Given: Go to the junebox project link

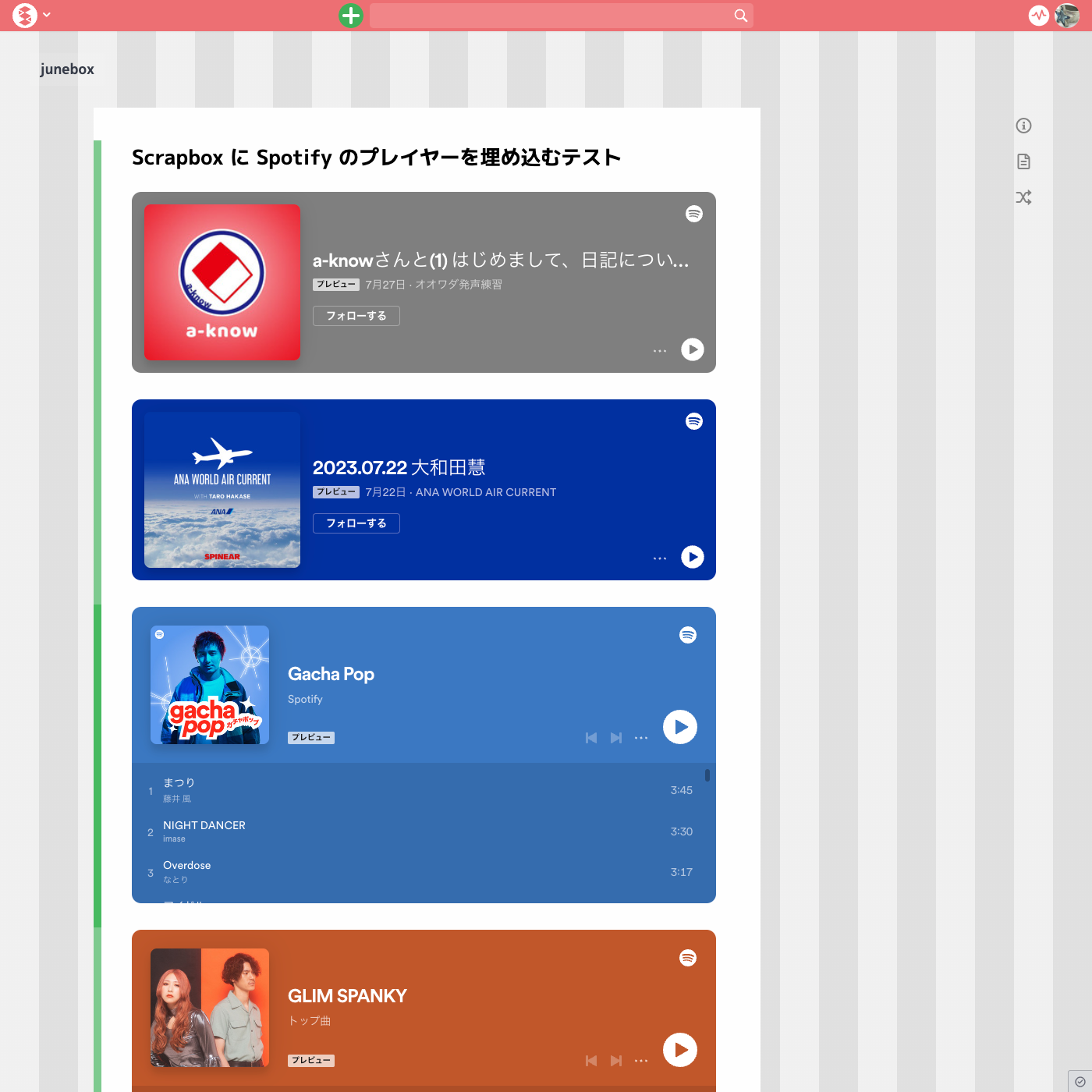Looking at the screenshot, I should click(x=67, y=69).
